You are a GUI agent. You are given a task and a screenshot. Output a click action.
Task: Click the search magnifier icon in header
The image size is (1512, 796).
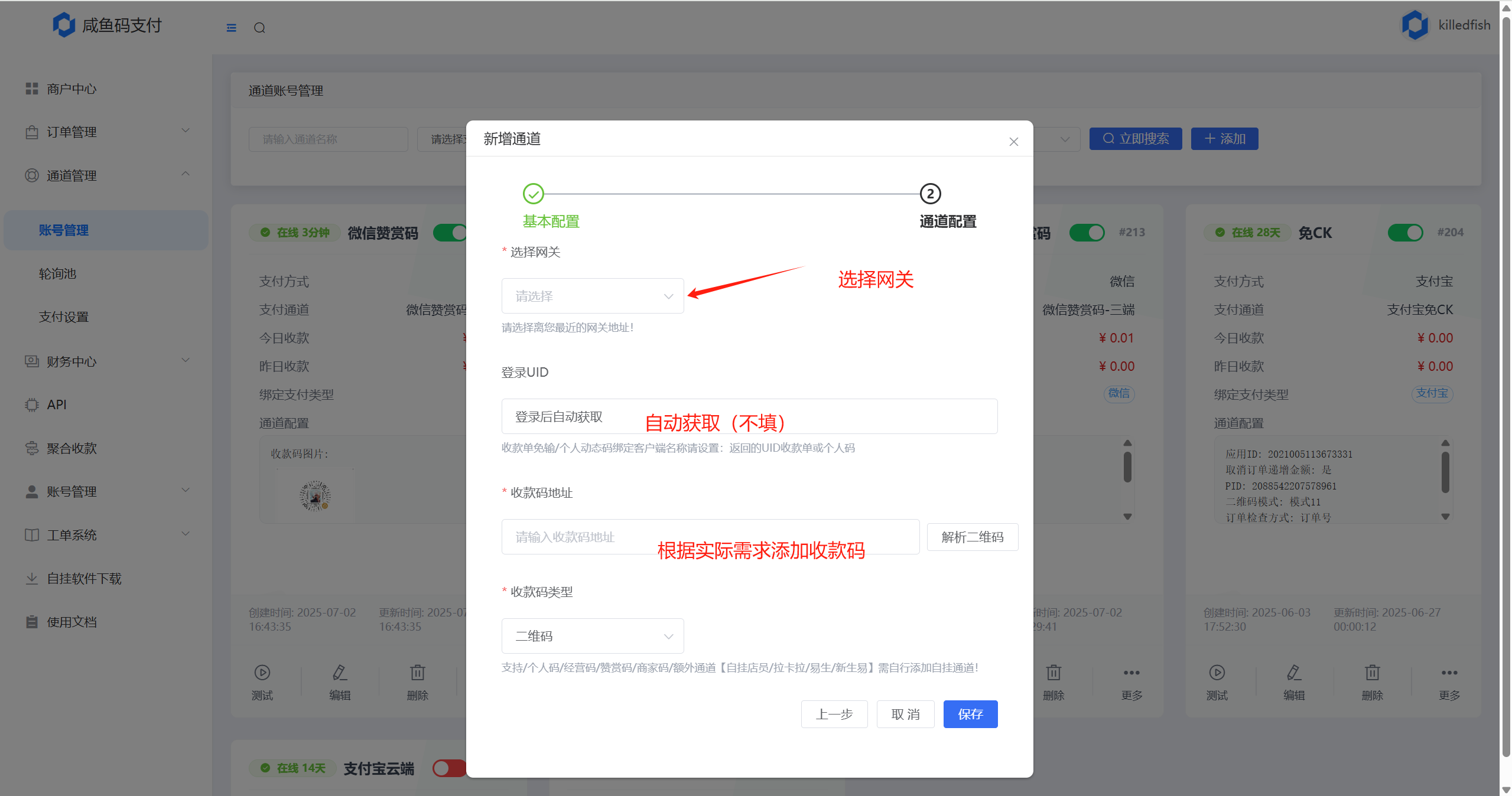[259, 28]
